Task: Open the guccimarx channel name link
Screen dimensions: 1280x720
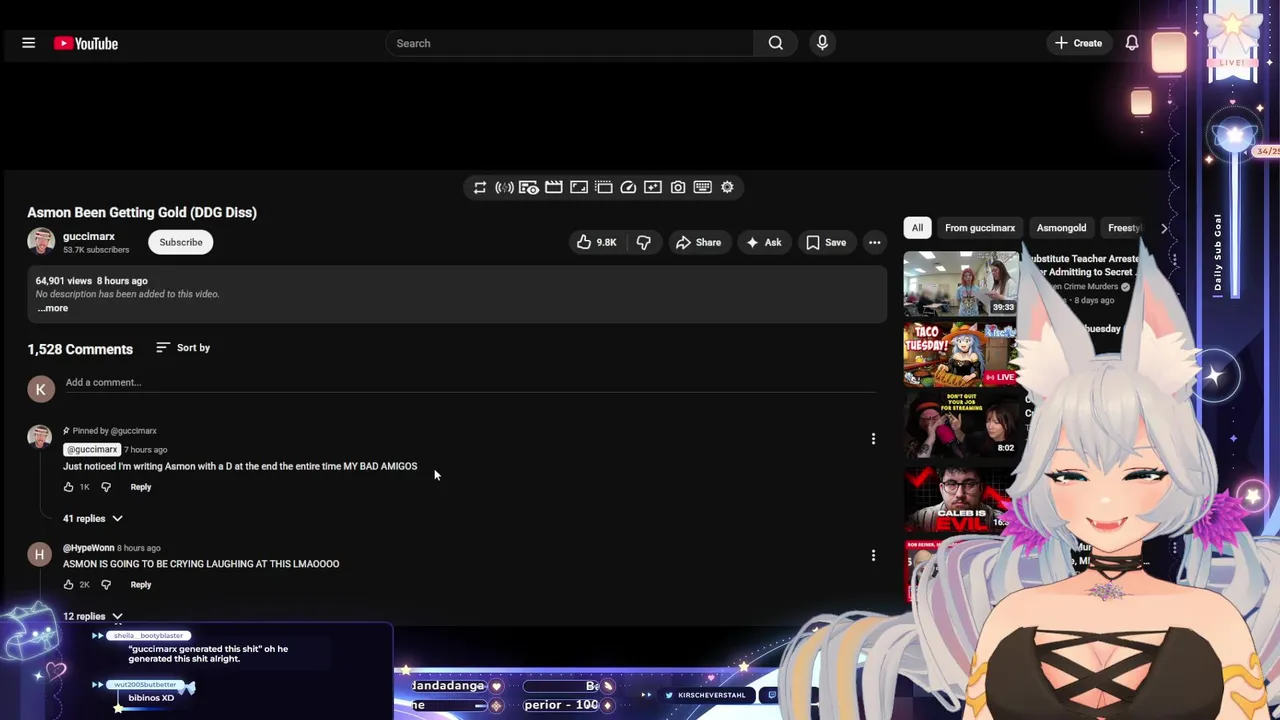Action: 89,236
